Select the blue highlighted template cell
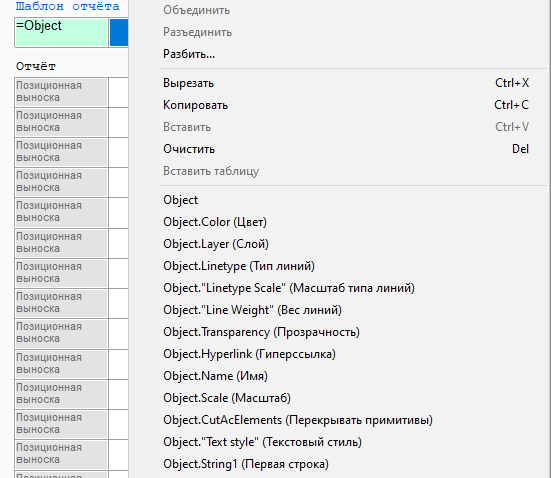This screenshot has height=478, width=551. coord(119,32)
